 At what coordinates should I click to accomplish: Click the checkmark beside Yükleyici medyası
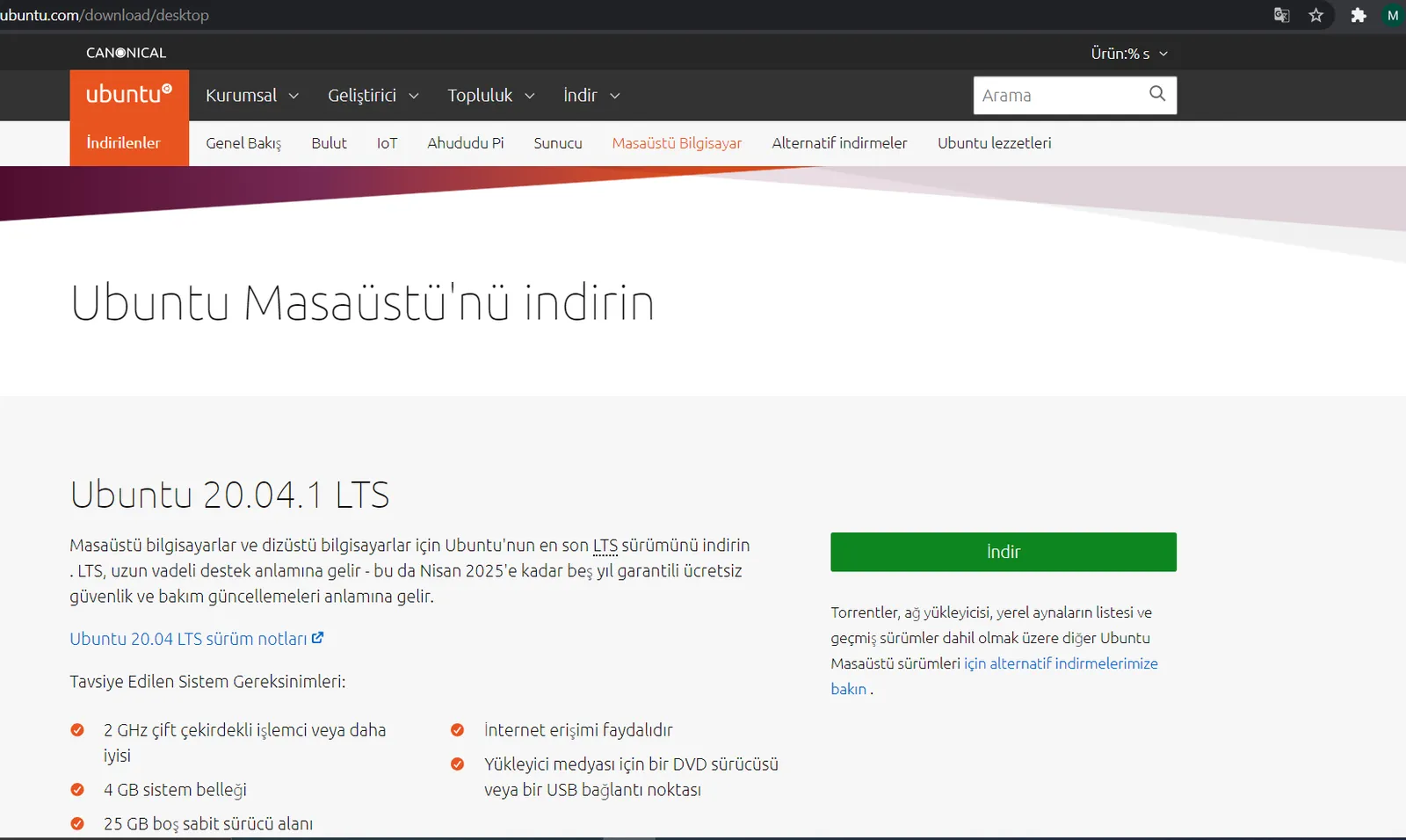coord(457,764)
